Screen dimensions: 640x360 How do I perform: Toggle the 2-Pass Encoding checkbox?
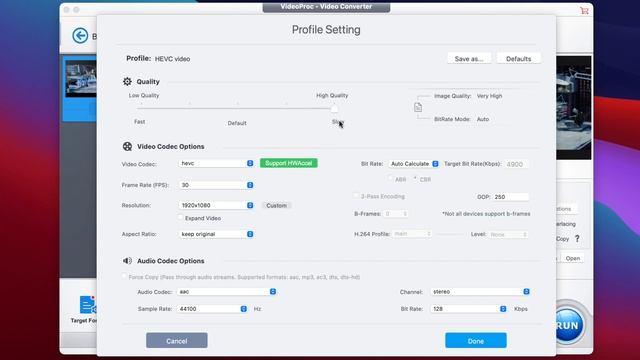356,196
